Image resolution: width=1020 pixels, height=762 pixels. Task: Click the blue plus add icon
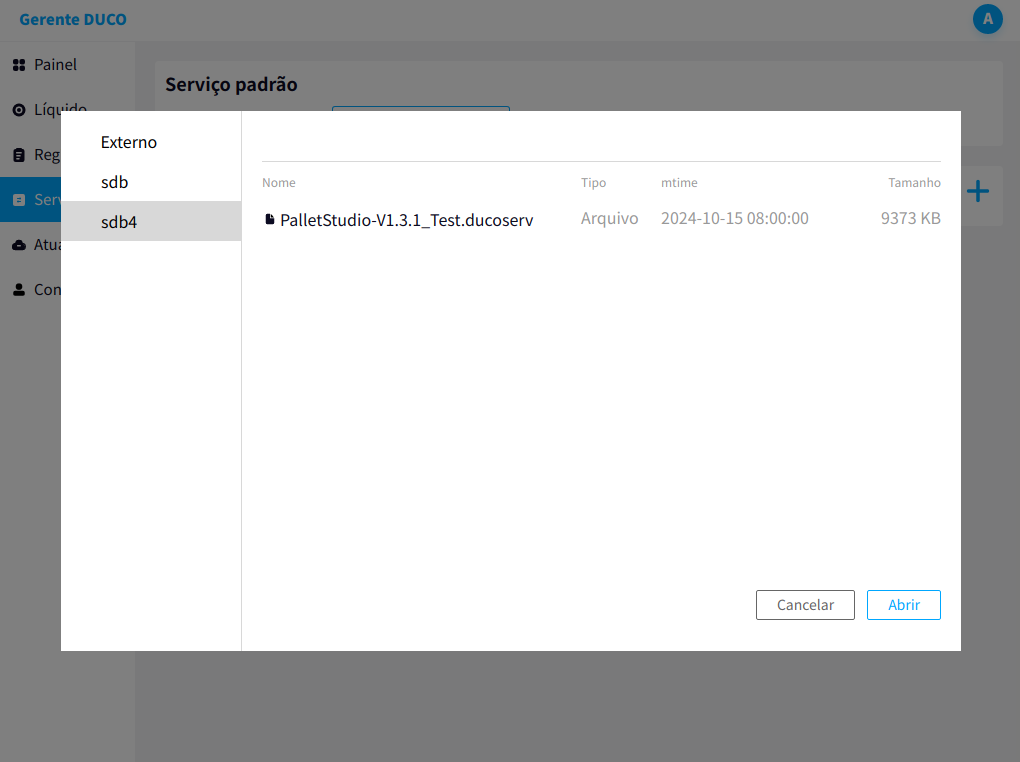click(977, 191)
